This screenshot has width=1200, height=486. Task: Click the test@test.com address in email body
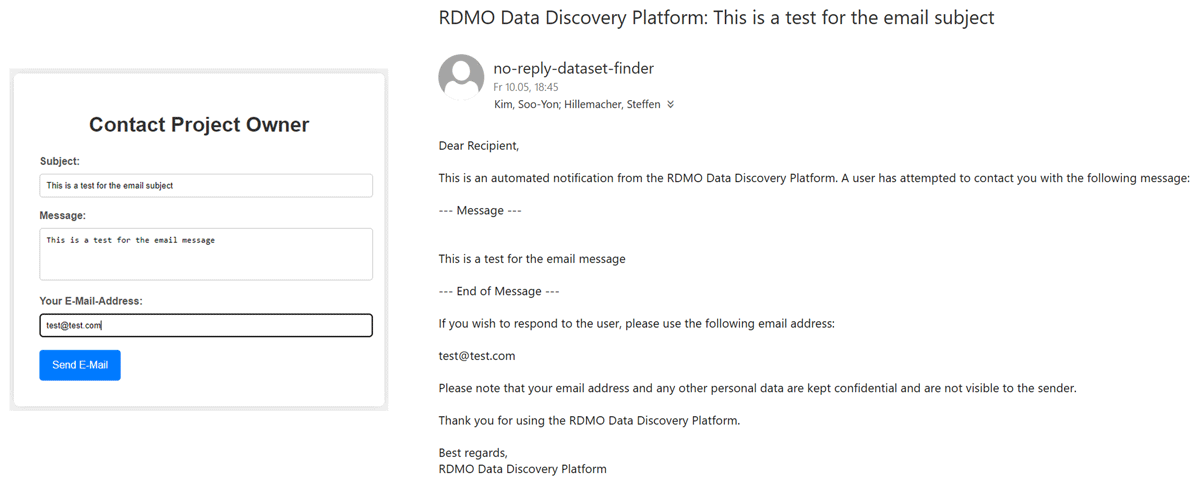click(x=477, y=356)
